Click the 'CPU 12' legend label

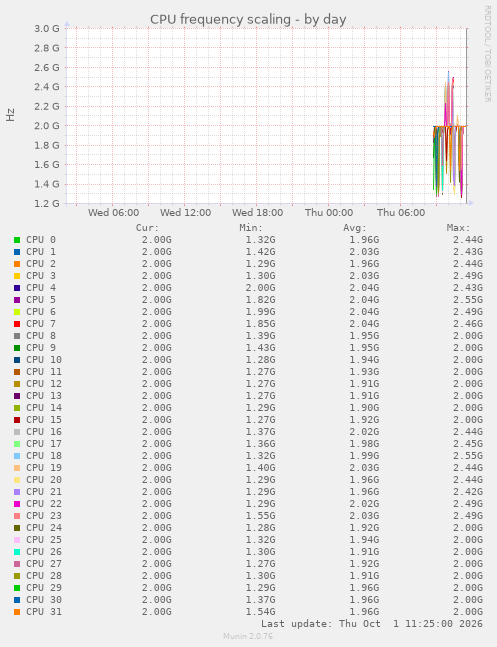coord(44,384)
